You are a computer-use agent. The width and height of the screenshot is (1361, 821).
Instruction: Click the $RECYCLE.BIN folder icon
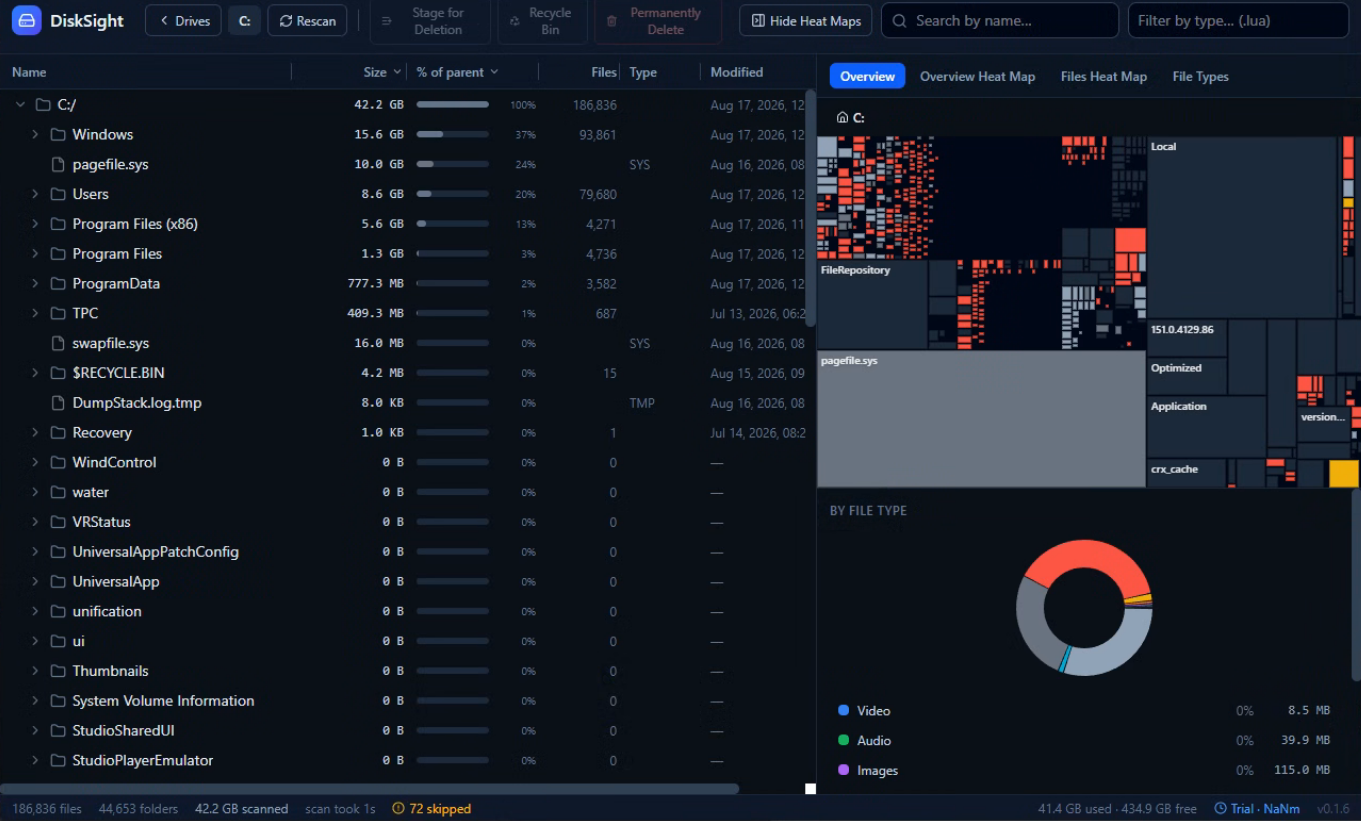click(x=58, y=373)
